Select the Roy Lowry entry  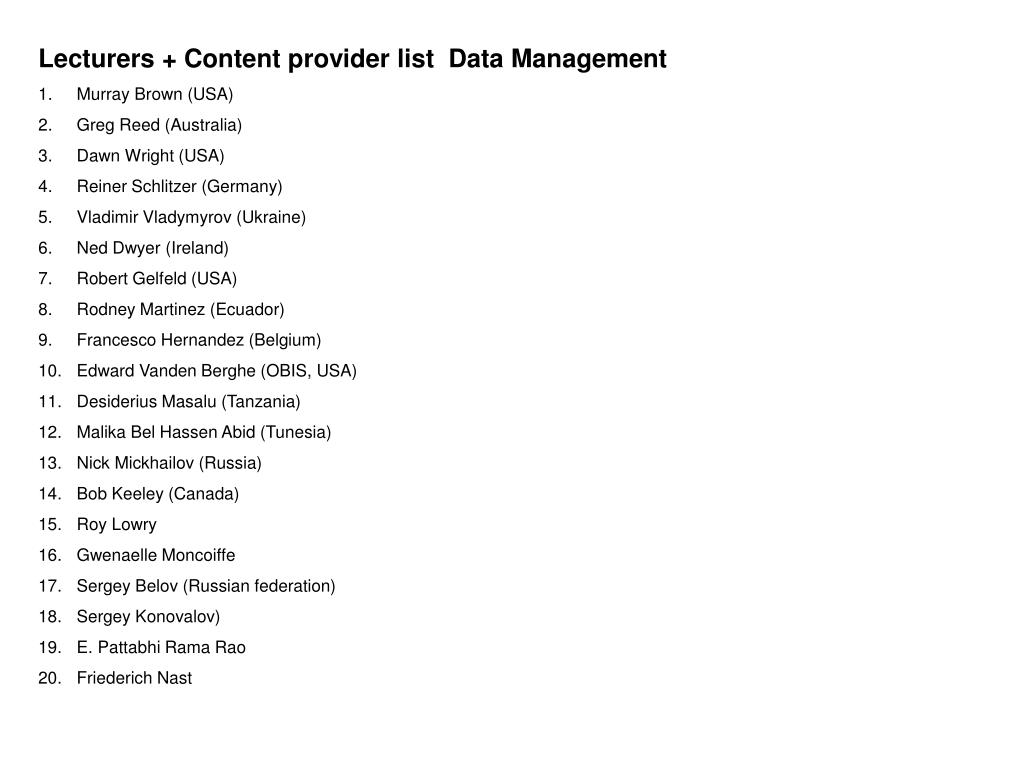(x=117, y=524)
